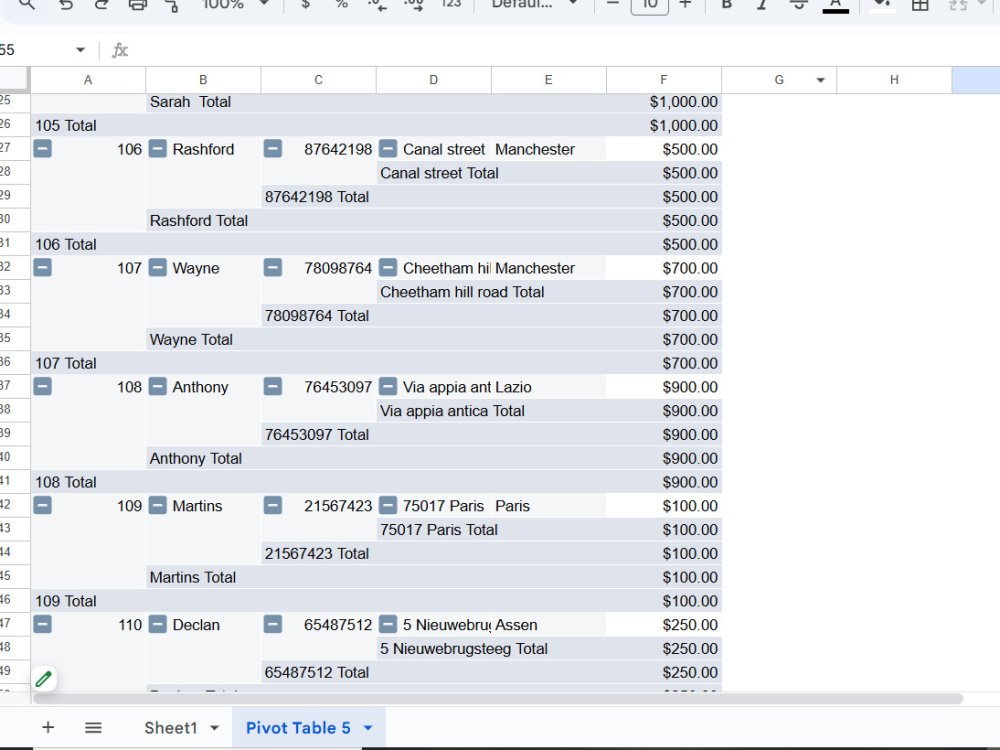Collapse the 76453097 group
1000x750 pixels.
(273, 387)
